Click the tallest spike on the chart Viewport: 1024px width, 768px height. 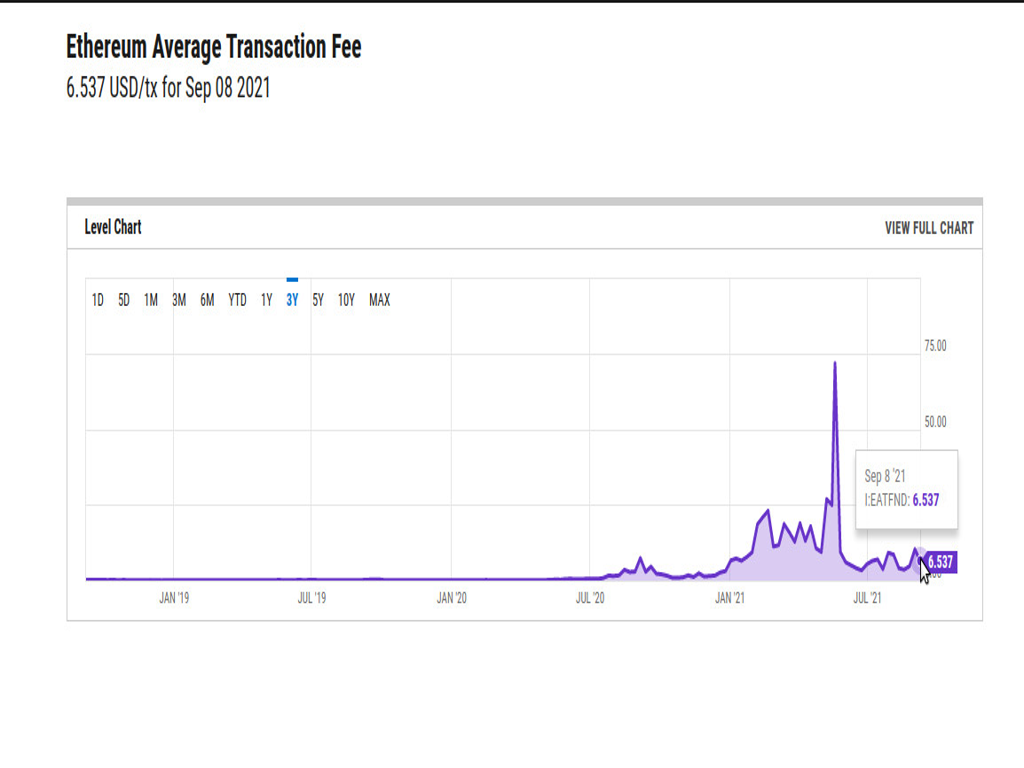click(835, 365)
